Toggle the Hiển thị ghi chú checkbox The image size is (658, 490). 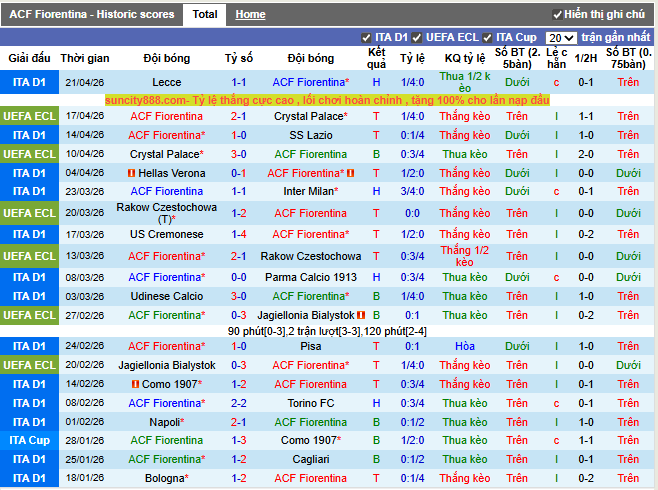pos(557,15)
